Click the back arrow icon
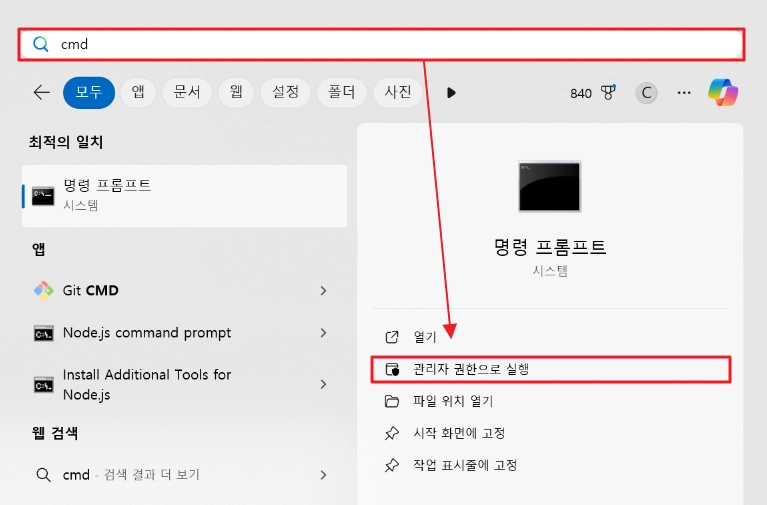The width and height of the screenshot is (767, 505). 41,92
